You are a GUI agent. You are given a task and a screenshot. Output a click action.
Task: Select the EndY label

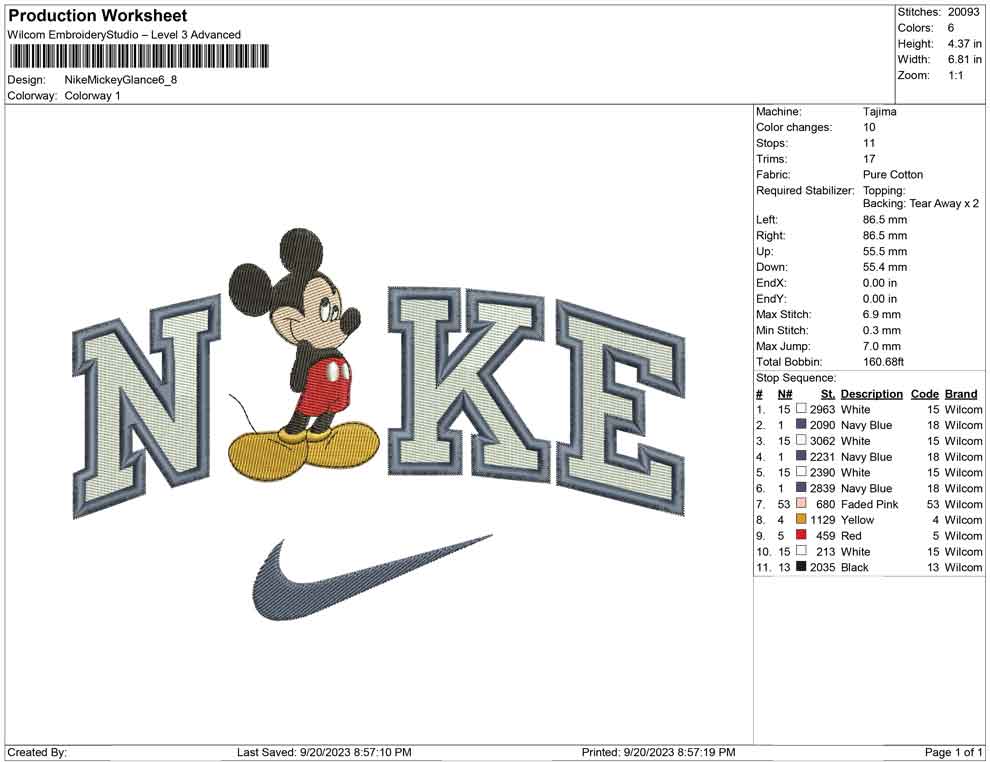[x=771, y=299]
